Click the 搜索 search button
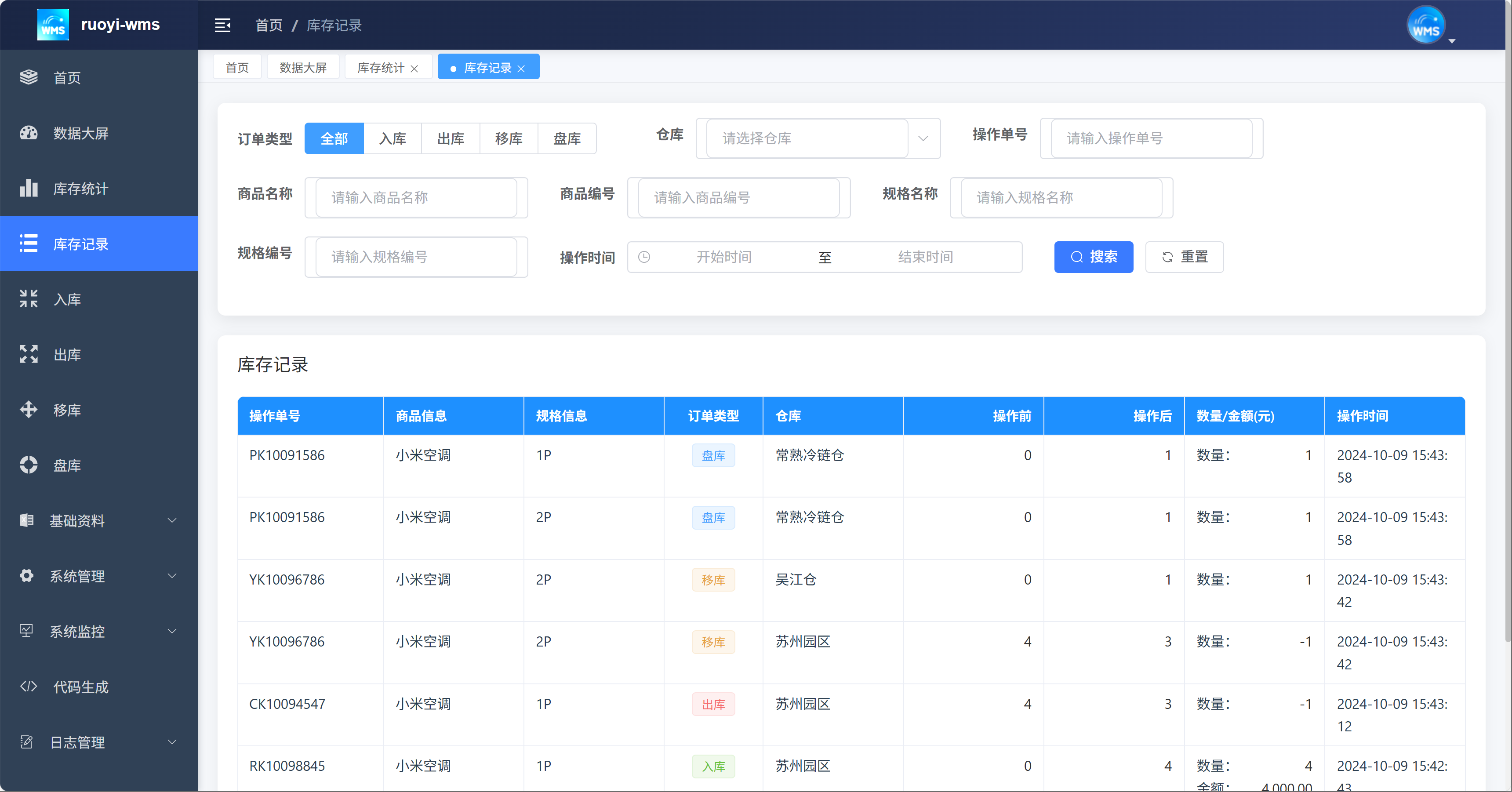Screen dimensions: 1512x792 click(1093, 257)
